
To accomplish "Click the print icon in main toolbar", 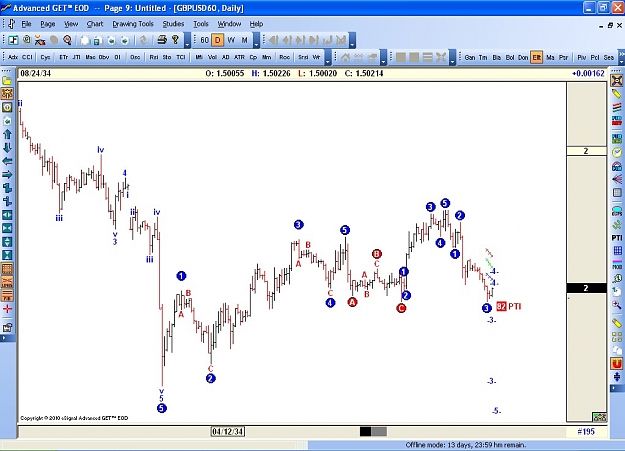I will (x=162, y=40).
